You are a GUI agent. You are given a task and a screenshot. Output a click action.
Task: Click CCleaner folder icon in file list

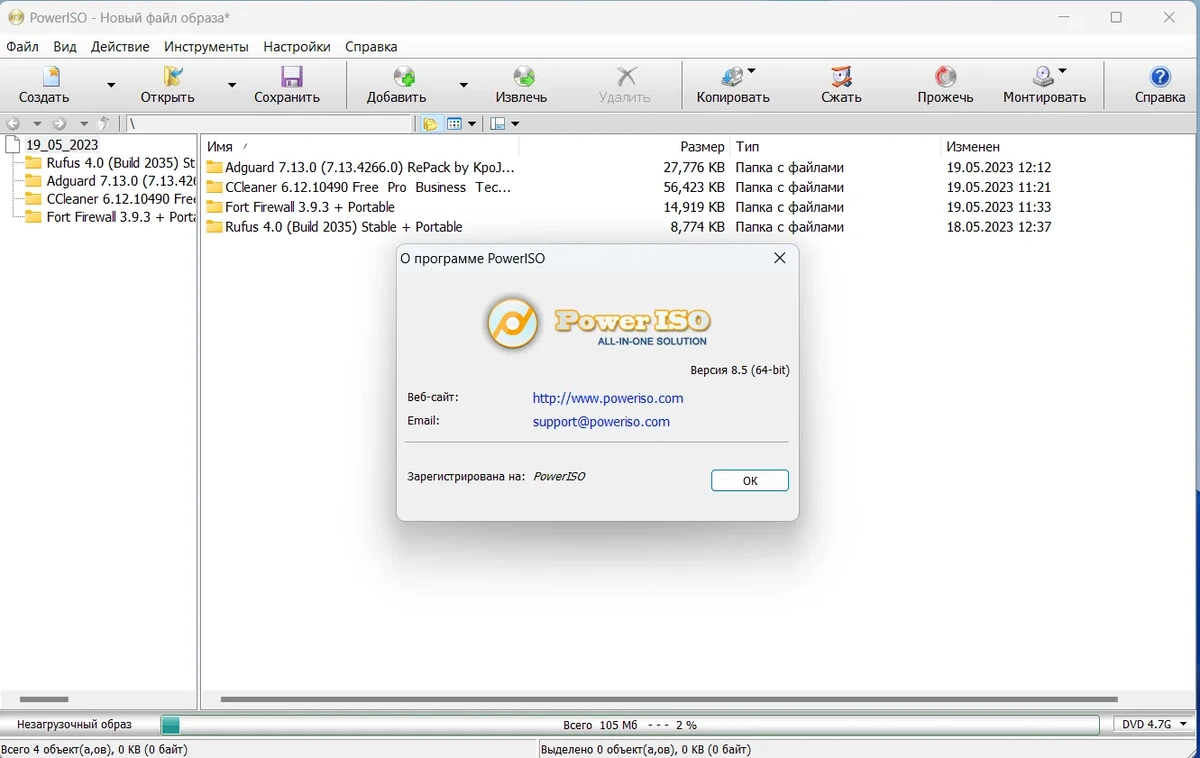[x=214, y=188]
